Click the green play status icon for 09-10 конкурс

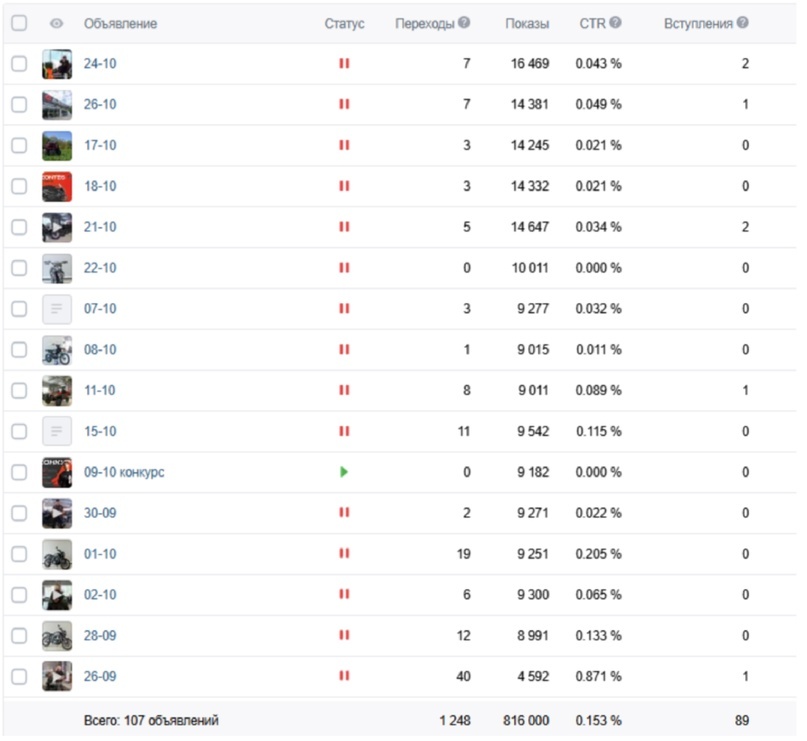[344, 472]
